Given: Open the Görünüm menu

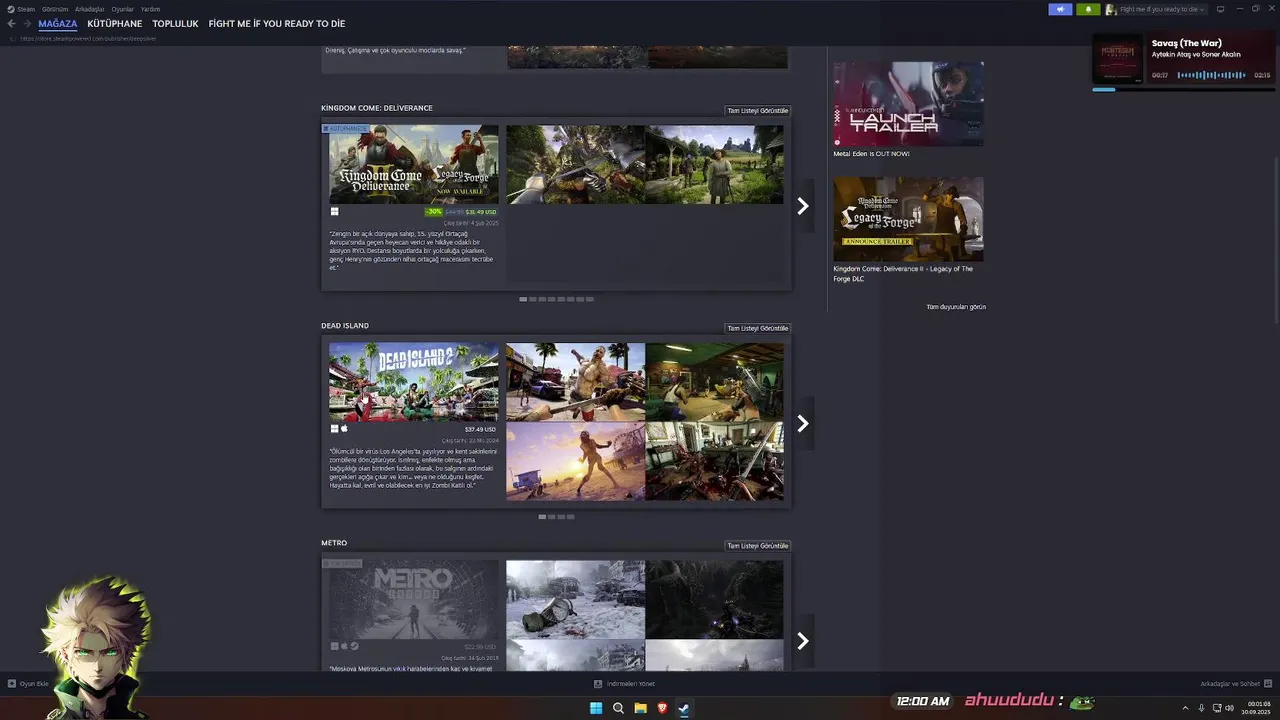Looking at the screenshot, I should [55, 9].
